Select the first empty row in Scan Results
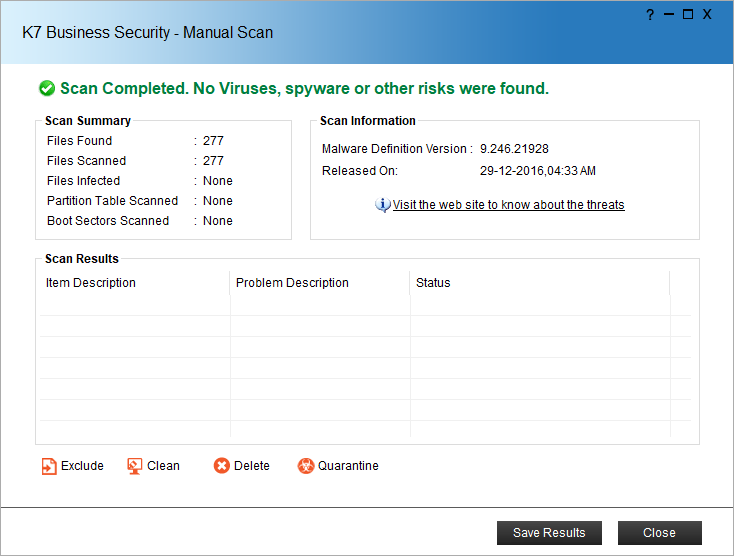The image size is (734, 556). pyautogui.click(x=360, y=306)
